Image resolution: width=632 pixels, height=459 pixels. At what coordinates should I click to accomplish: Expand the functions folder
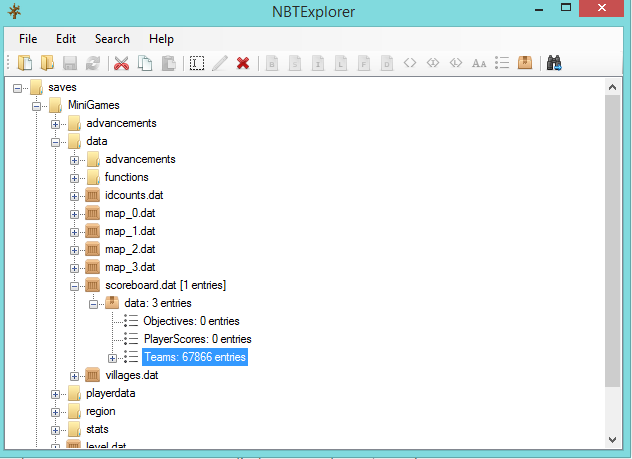pos(74,178)
